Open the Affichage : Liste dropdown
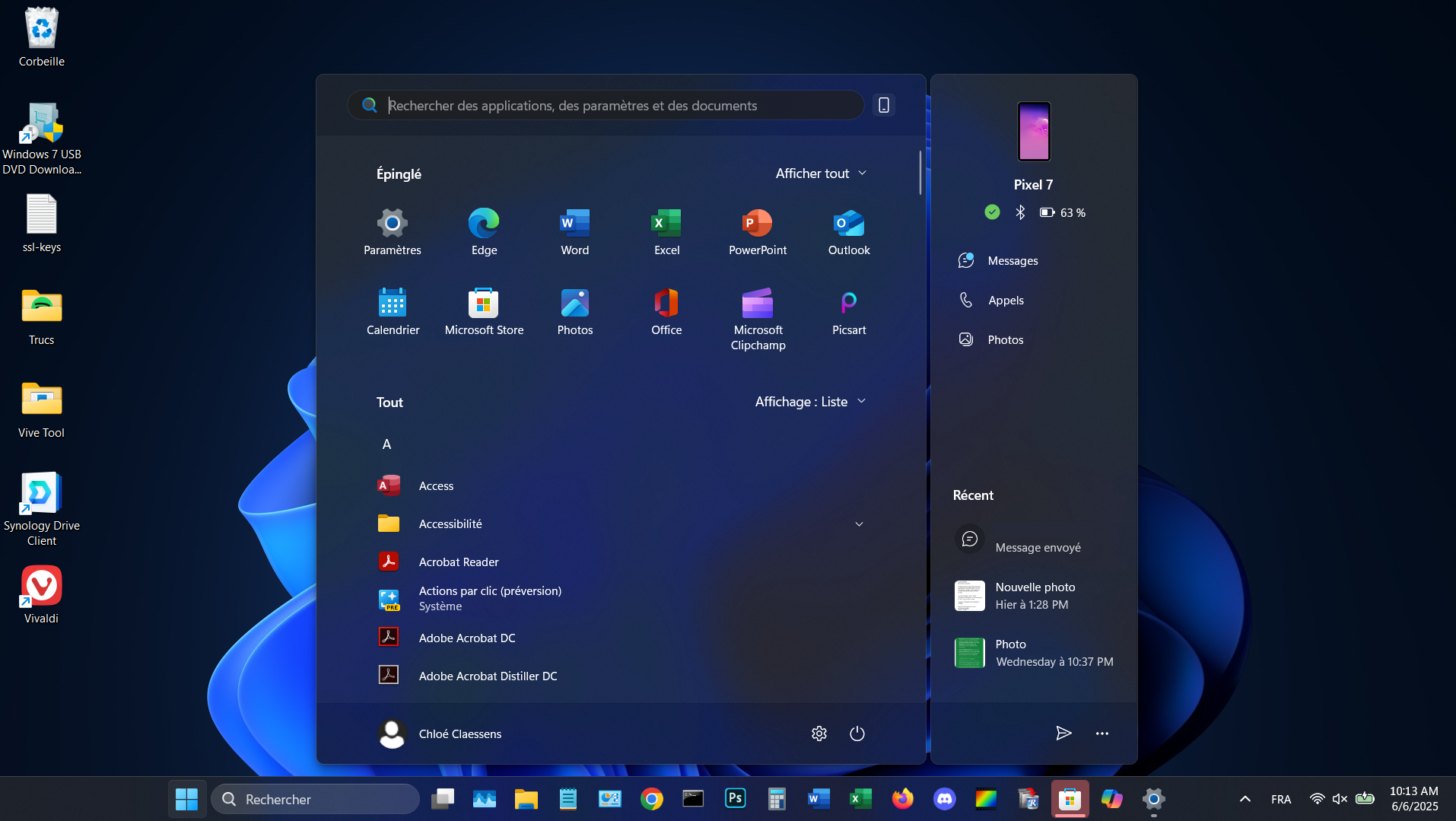1456x821 pixels. point(810,402)
